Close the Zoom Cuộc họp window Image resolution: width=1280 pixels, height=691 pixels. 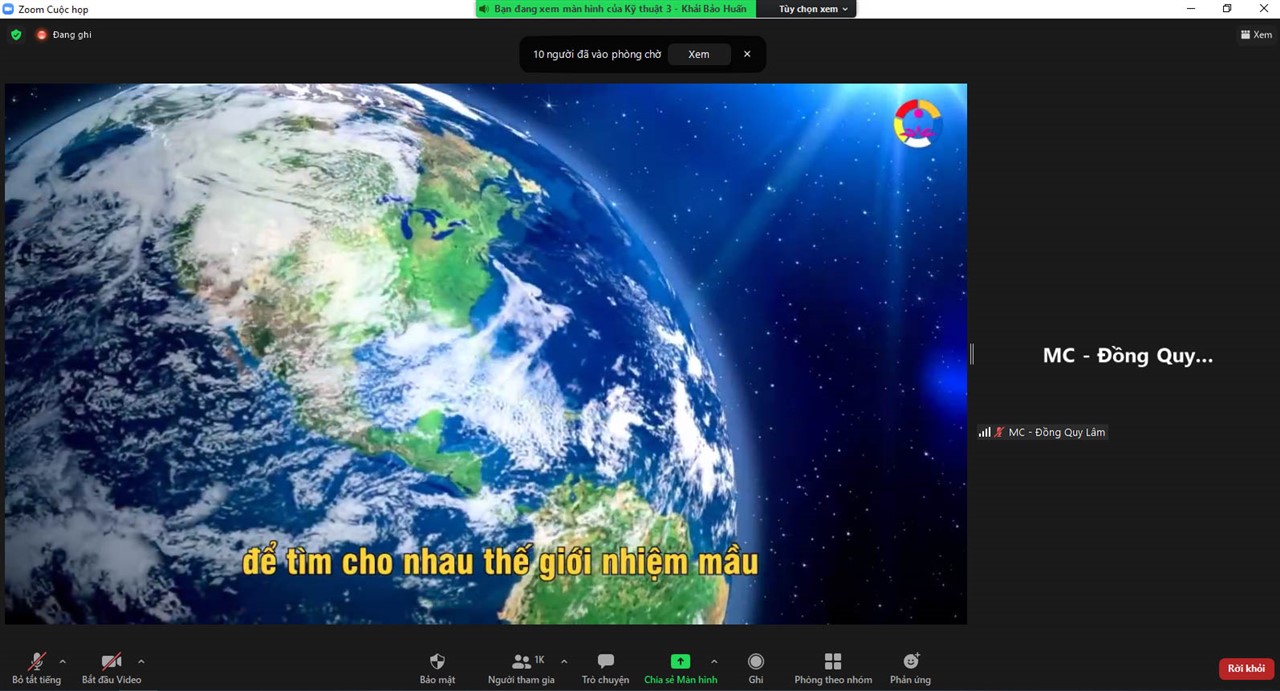pos(1263,9)
